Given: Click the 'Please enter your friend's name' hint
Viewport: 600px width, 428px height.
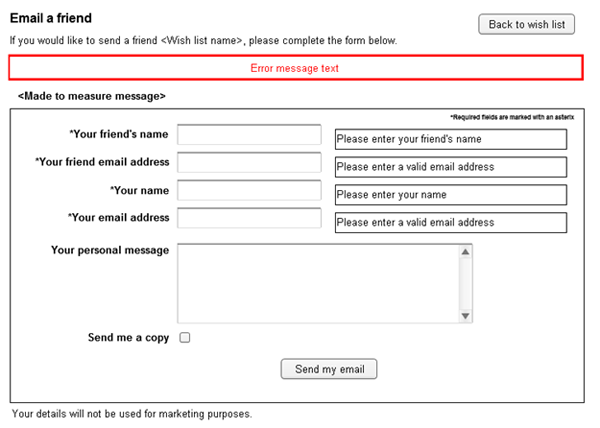Looking at the screenshot, I should pos(450,139).
